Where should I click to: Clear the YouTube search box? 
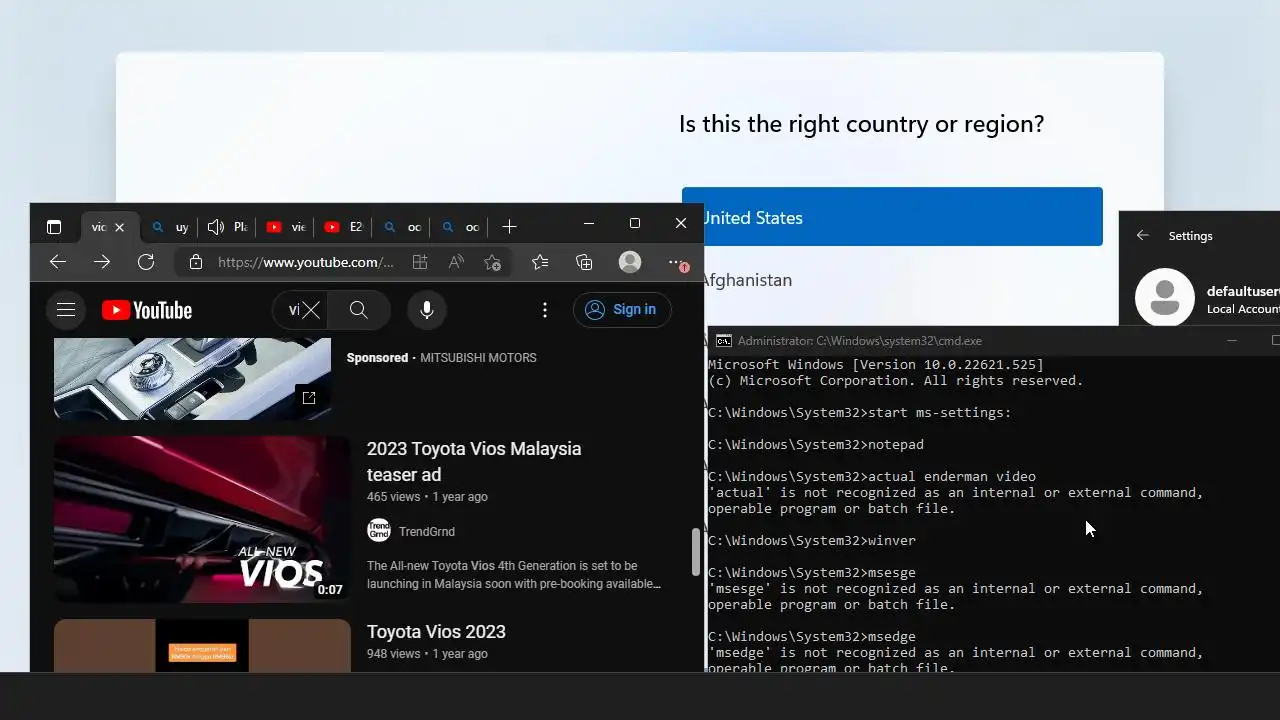pos(311,310)
